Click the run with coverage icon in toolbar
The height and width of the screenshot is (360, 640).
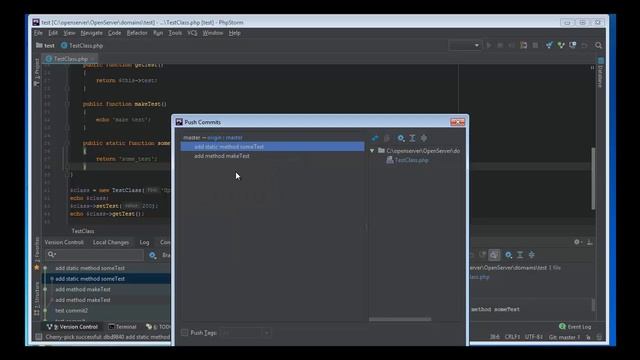click(x=511, y=45)
